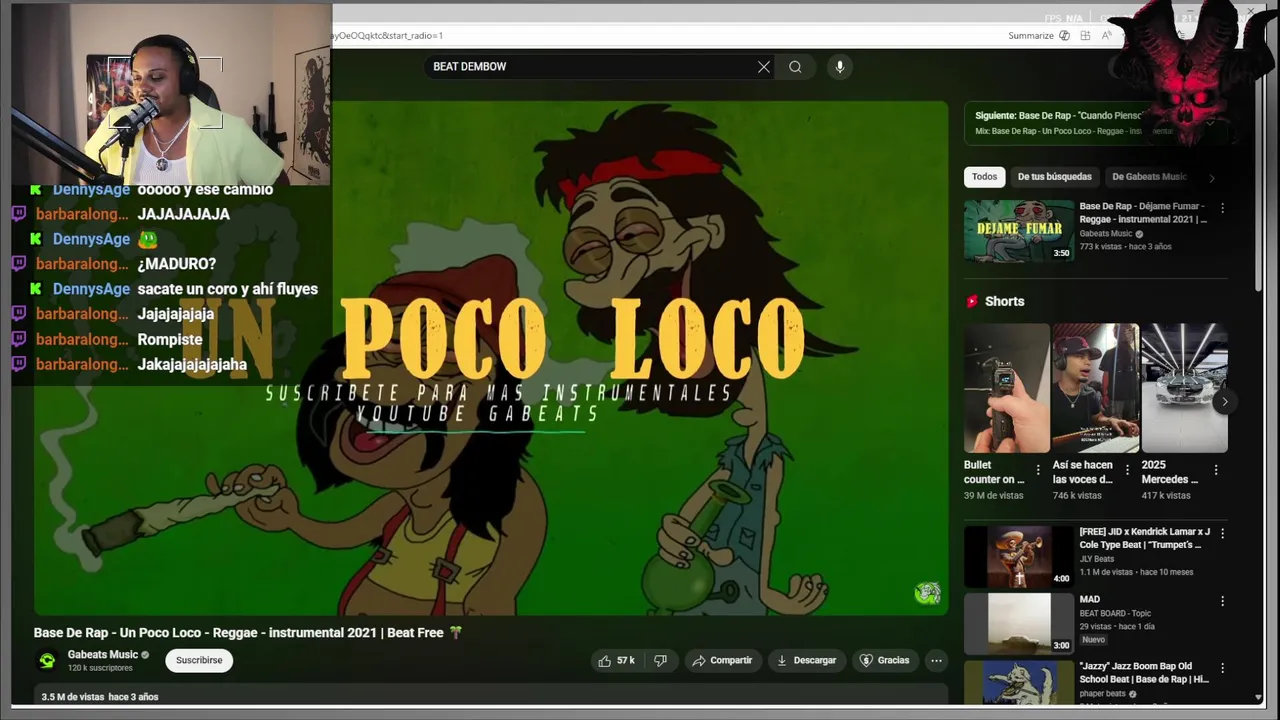Click Jazzy Jazz Boom Bap video title
Viewport: 1280px width, 720px height.
[x=1144, y=672]
